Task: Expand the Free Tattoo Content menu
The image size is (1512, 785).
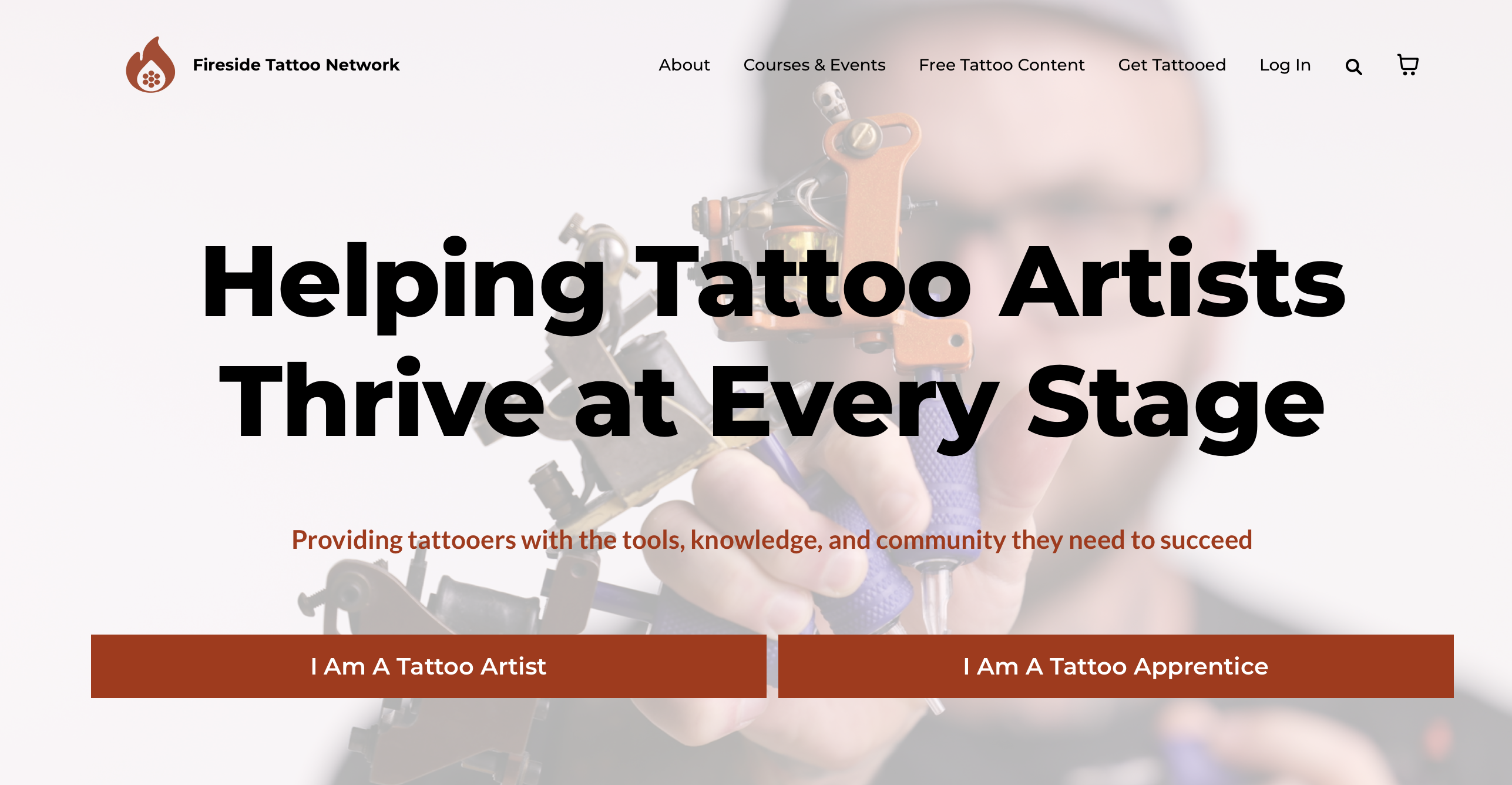Action: pyautogui.click(x=1002, y=65)
